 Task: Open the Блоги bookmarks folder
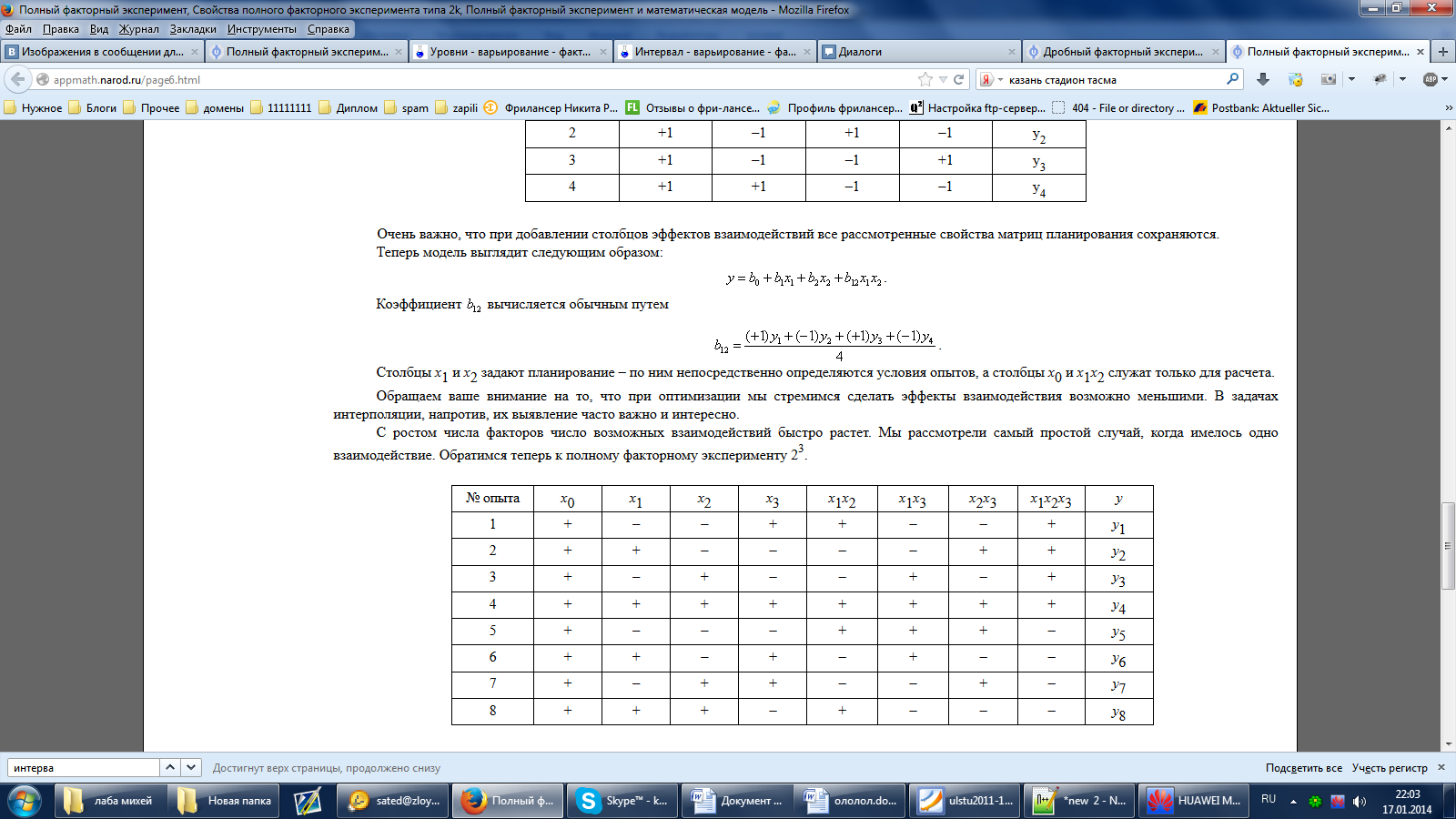(x=93, y=107)
